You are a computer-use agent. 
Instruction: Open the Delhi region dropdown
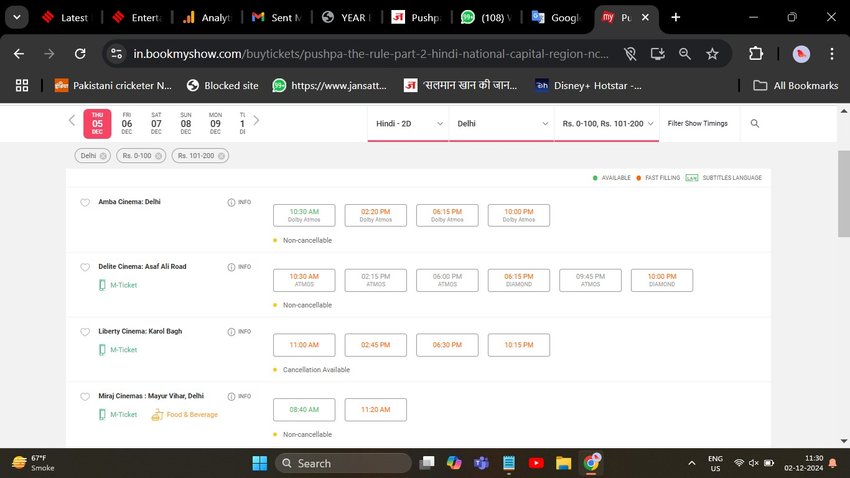[x=501, y=124]
